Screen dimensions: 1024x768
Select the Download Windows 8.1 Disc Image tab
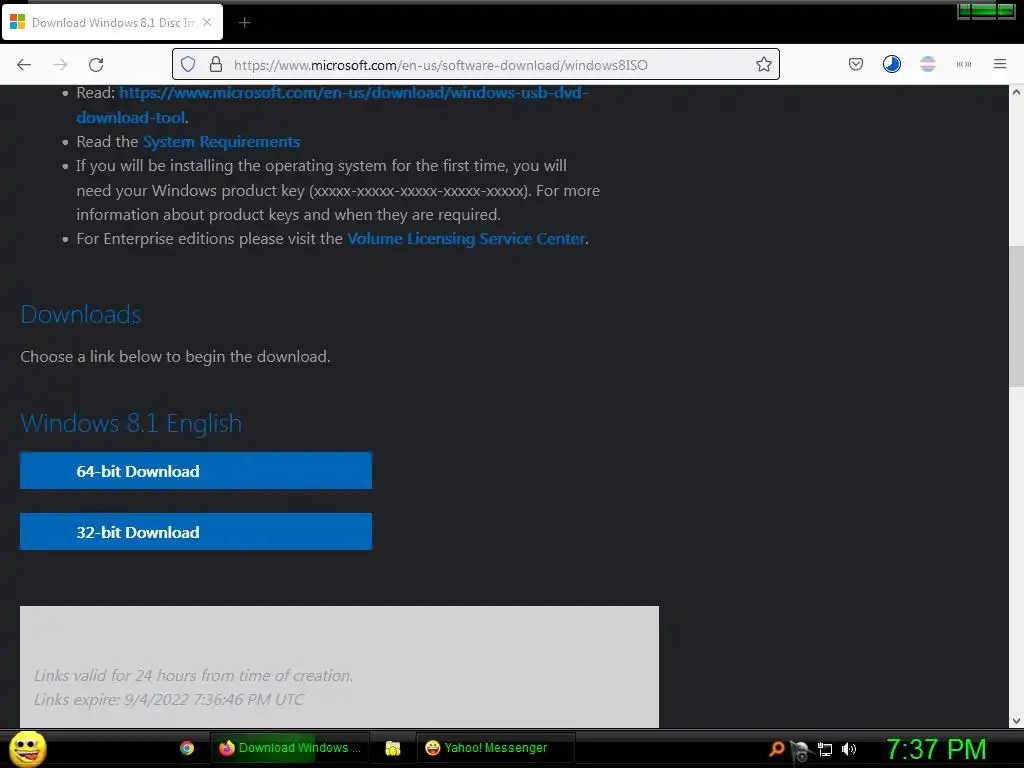112,22
